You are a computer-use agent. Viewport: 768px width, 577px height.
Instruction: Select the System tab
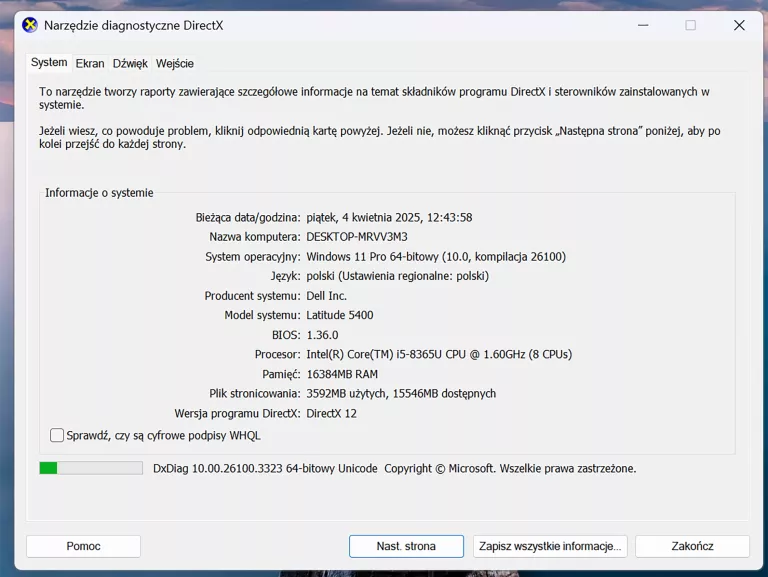[x=49, y=63]
